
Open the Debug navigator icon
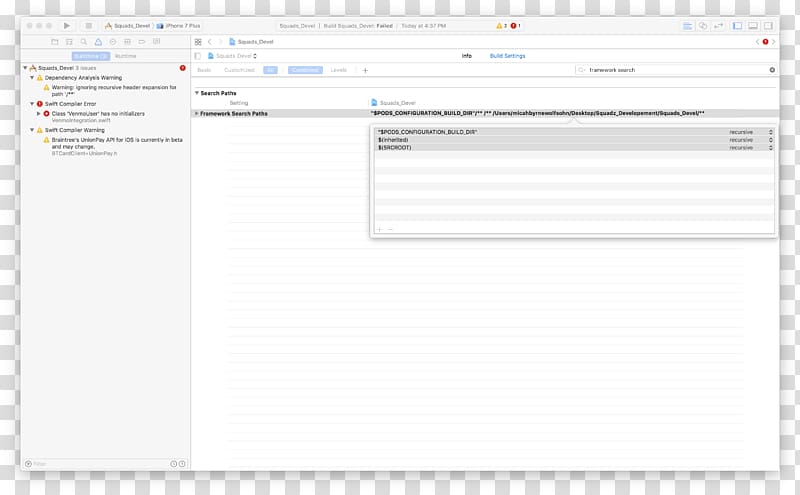tap(127, 42)
